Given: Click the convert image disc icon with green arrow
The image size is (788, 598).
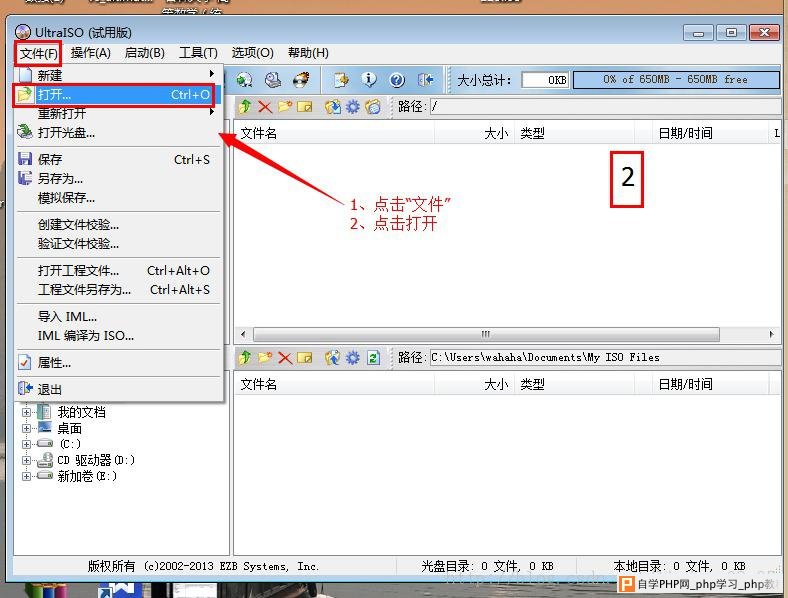Looking at the screenshot, I should tap(244, 80).
